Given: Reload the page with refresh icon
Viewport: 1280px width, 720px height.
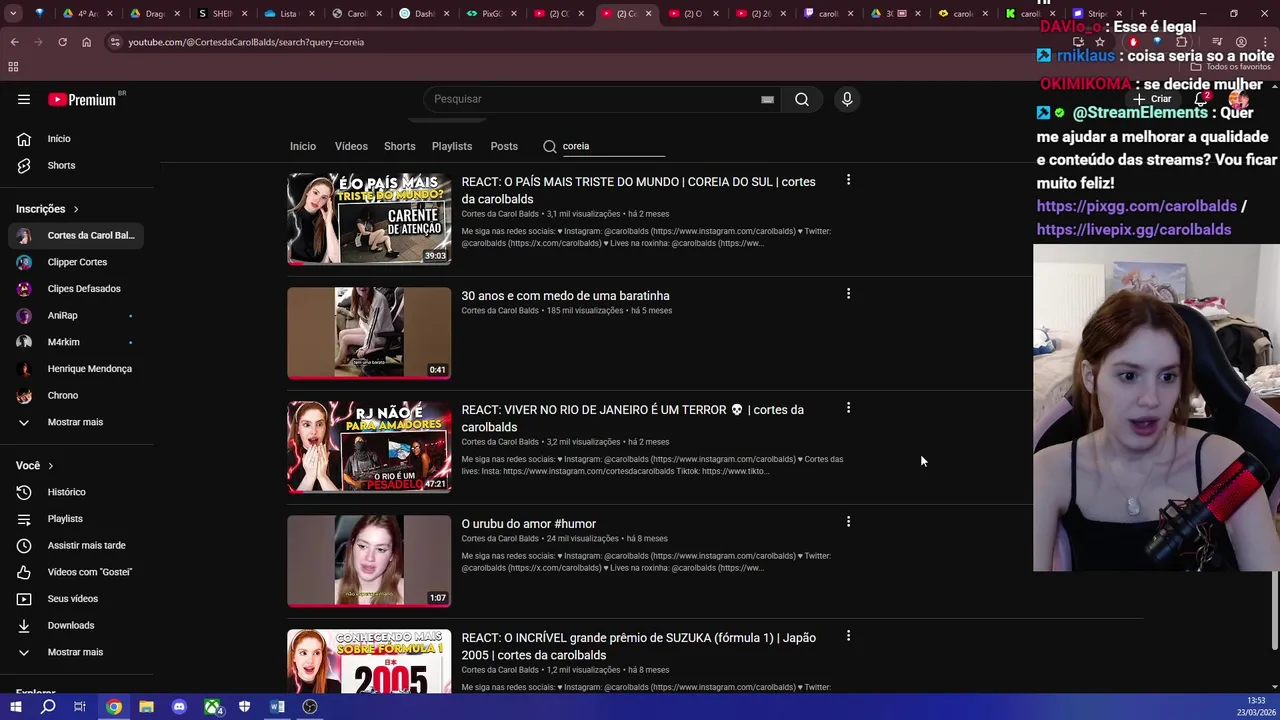Looking at the screenshot, I should (62, 42).
